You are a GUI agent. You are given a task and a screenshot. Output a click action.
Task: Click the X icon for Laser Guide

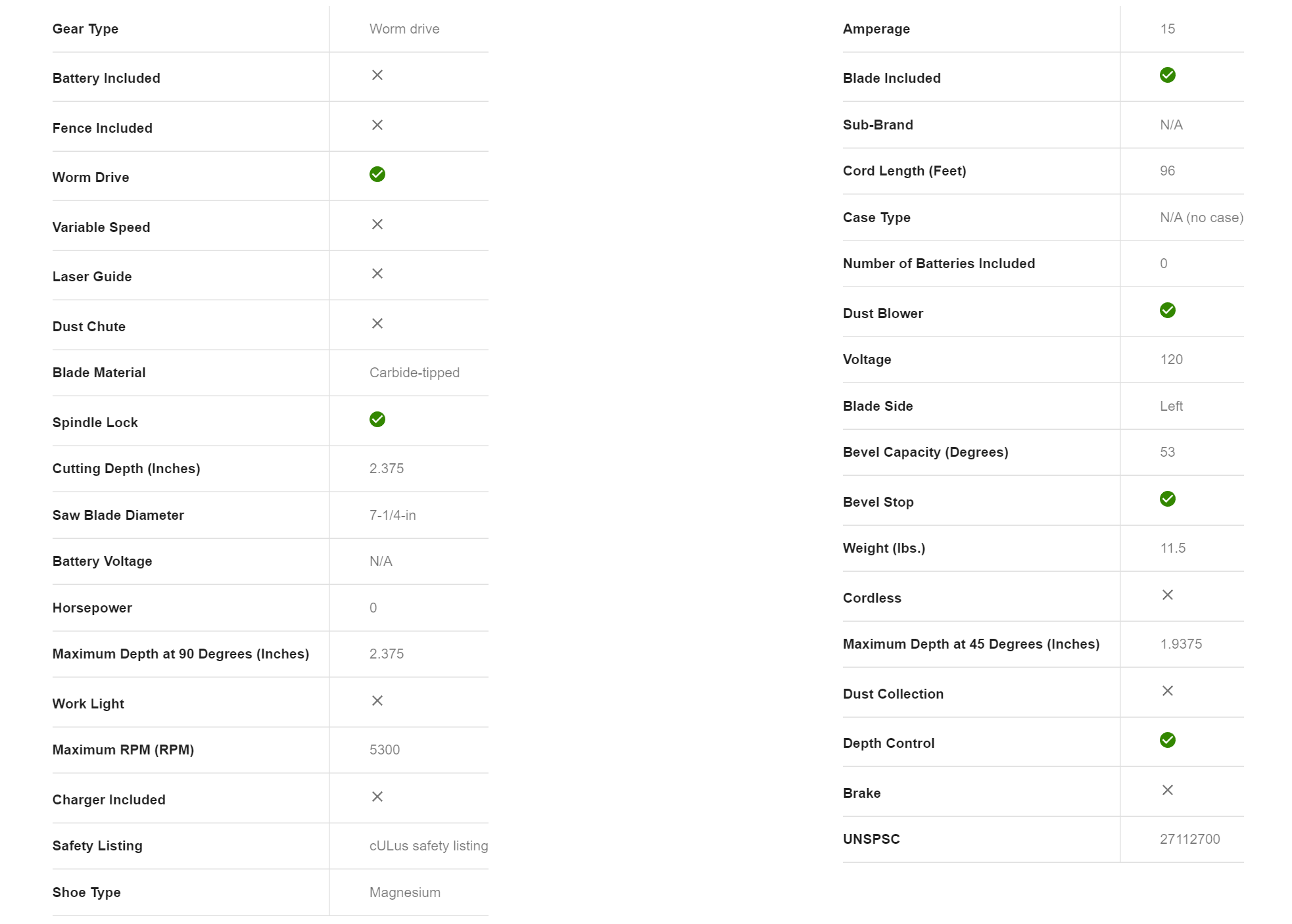click(x=377, y=273)
